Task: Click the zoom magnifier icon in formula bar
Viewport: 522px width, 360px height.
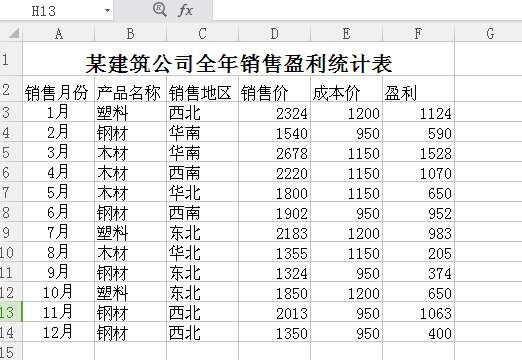Action: pyautogui.click(x=160, y=10)
